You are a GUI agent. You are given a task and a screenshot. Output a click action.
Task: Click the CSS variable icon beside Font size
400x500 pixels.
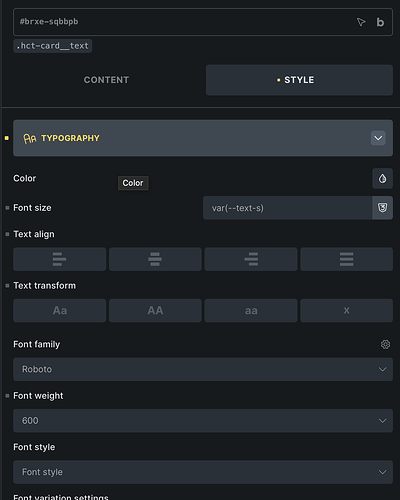(x=382, y=208)
